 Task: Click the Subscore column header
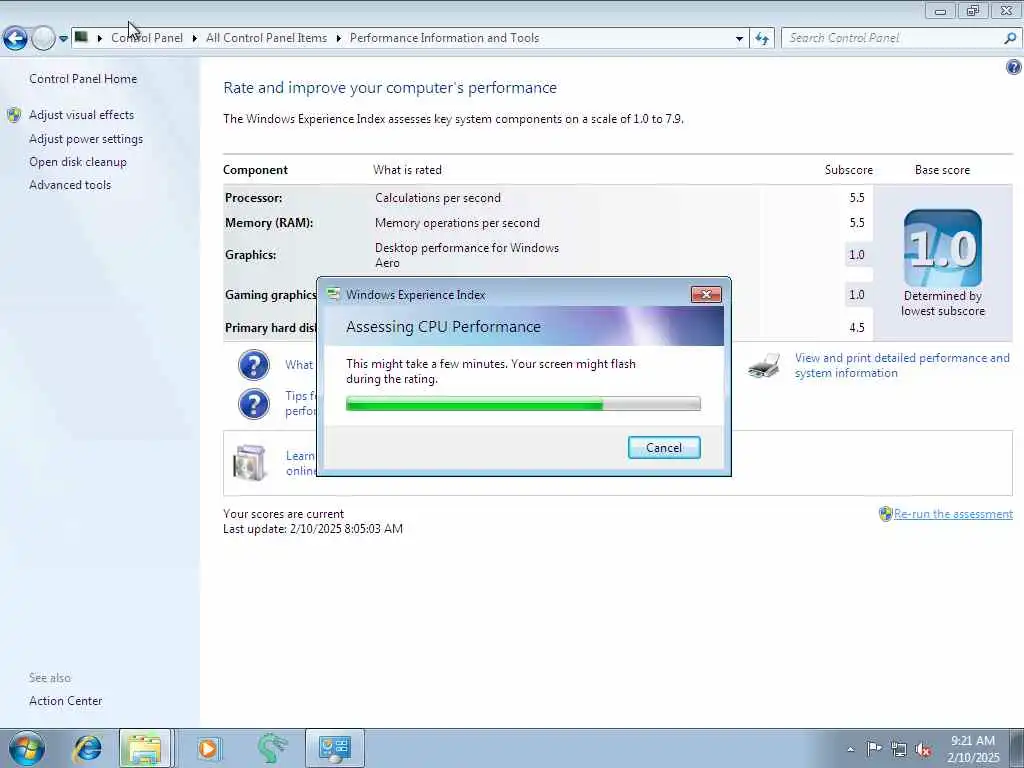(848, 170)
